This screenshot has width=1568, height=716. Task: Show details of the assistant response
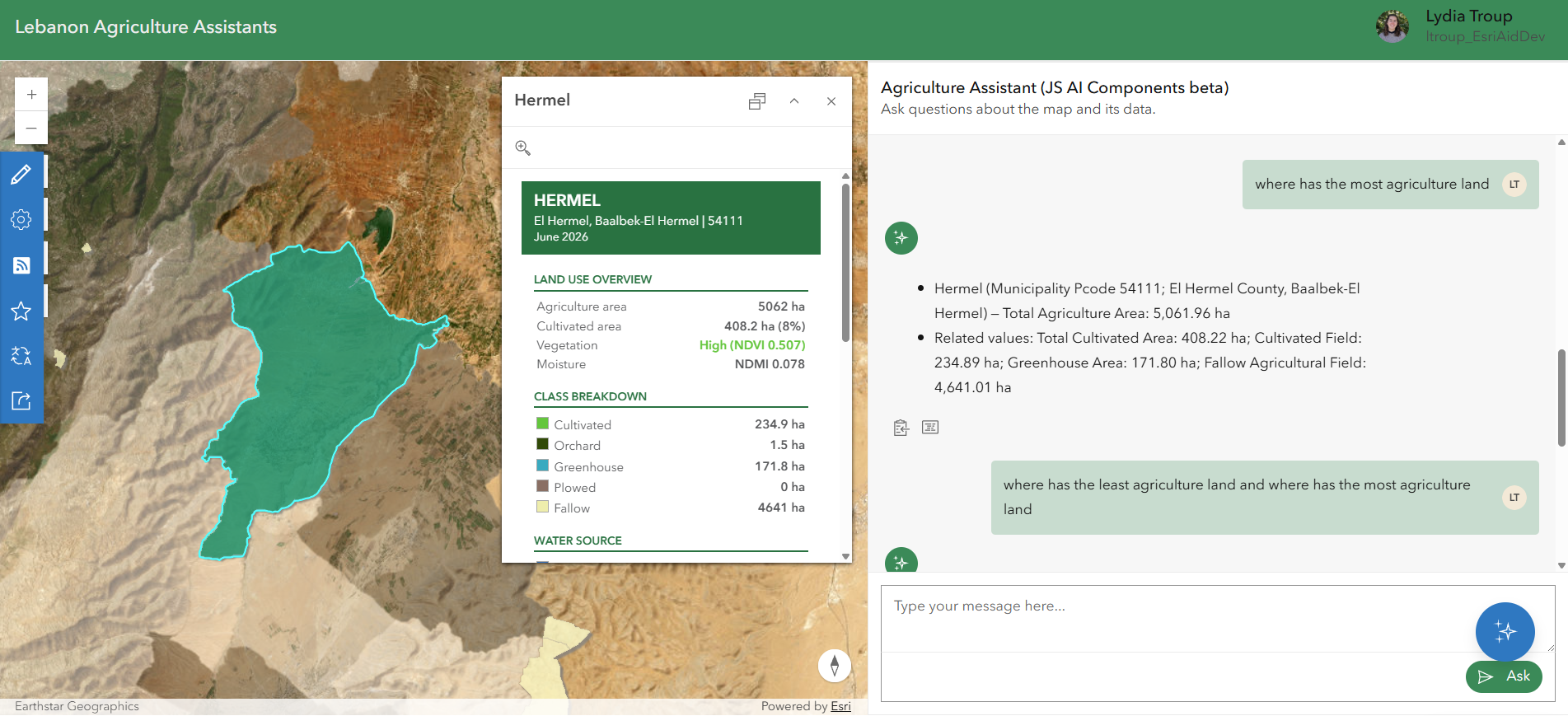point(930,427)
